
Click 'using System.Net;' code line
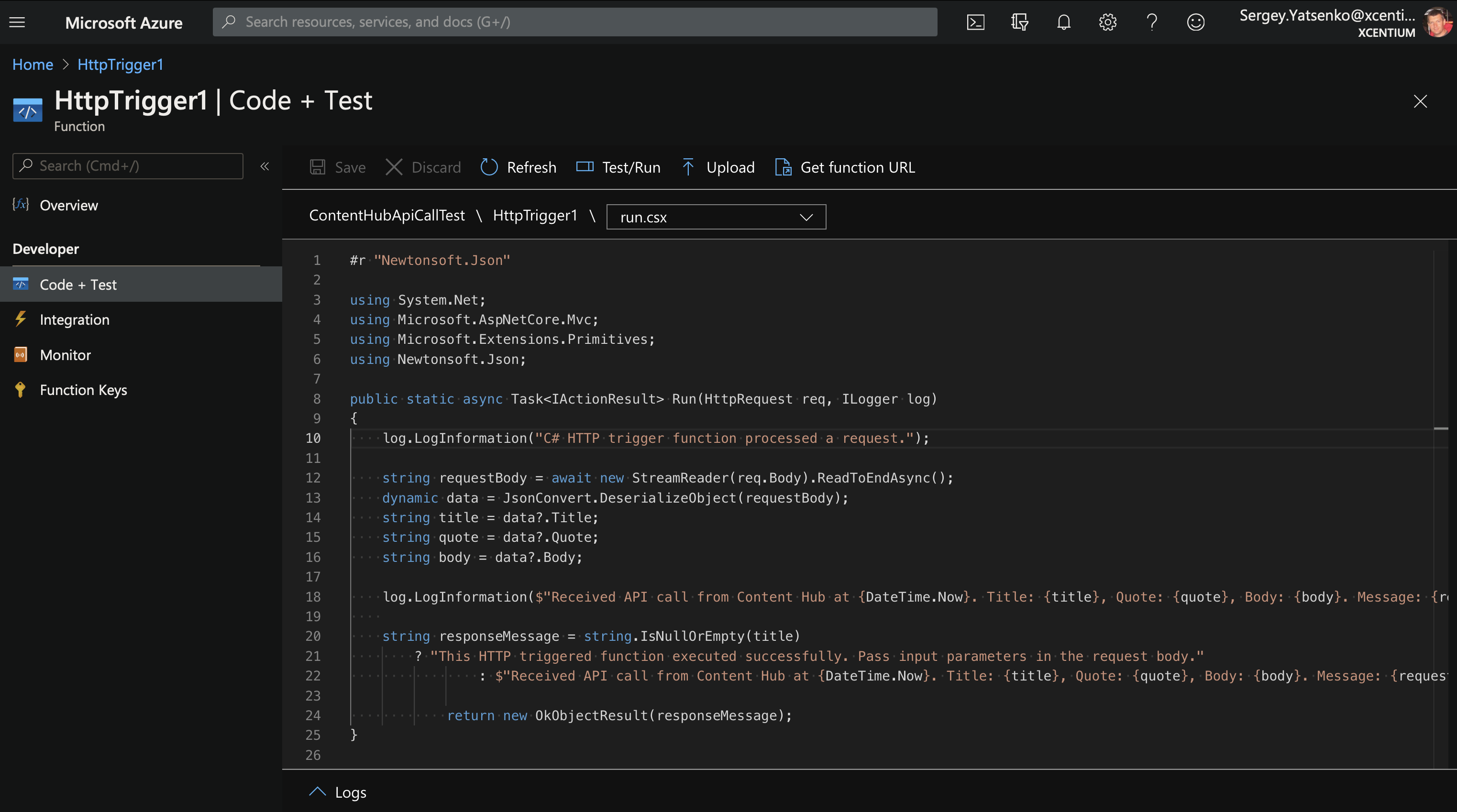point(418,300)
